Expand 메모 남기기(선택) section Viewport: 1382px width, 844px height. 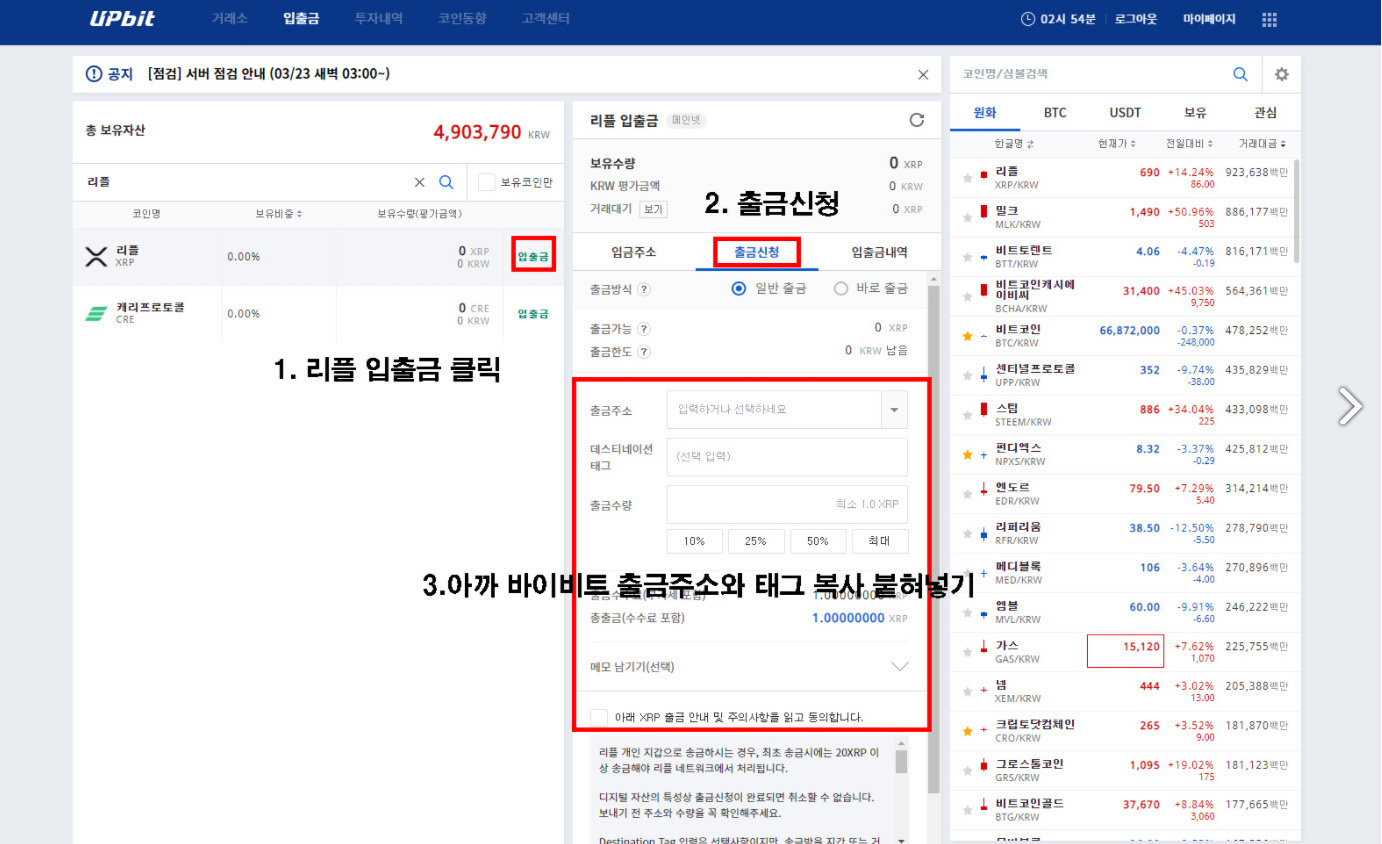(x=899, y=666)
